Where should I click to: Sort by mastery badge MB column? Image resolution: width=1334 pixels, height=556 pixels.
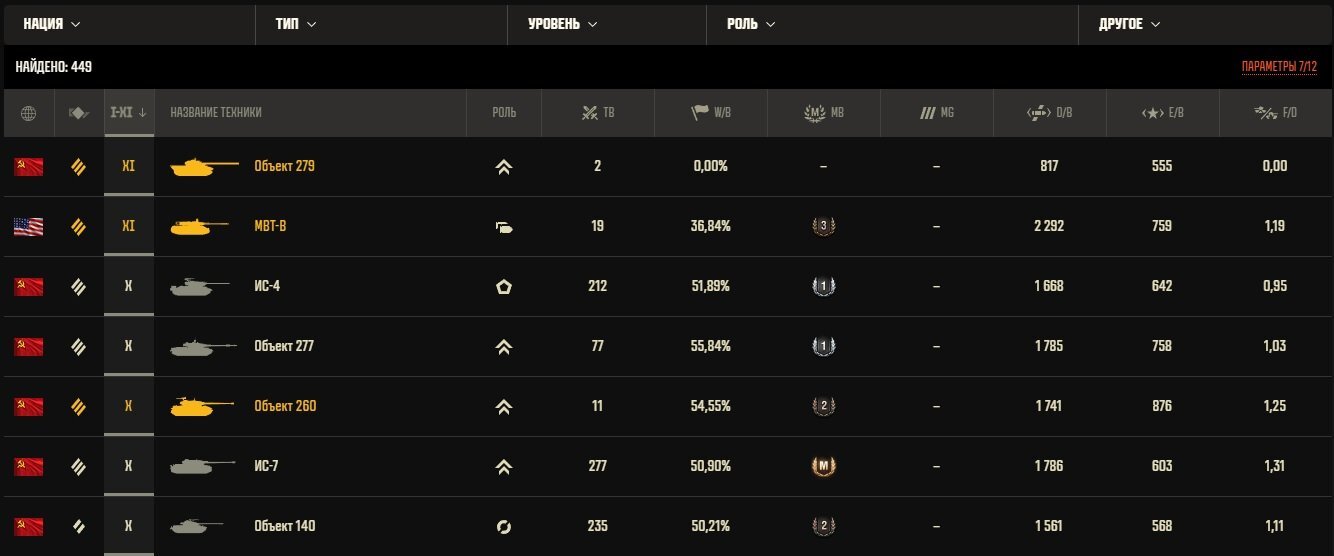pos(824,113)
